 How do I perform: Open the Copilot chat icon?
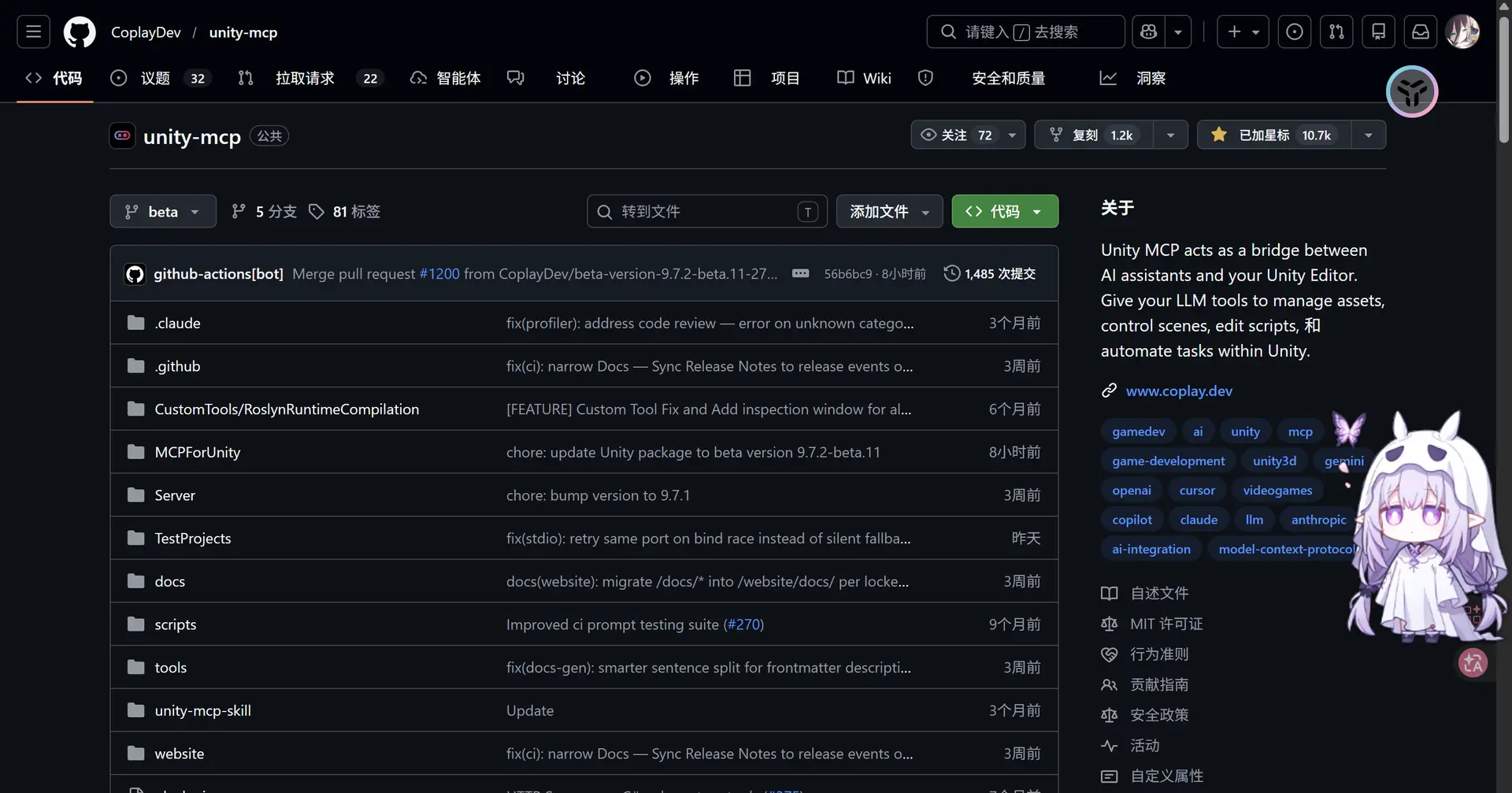(x=1149, y=32)
